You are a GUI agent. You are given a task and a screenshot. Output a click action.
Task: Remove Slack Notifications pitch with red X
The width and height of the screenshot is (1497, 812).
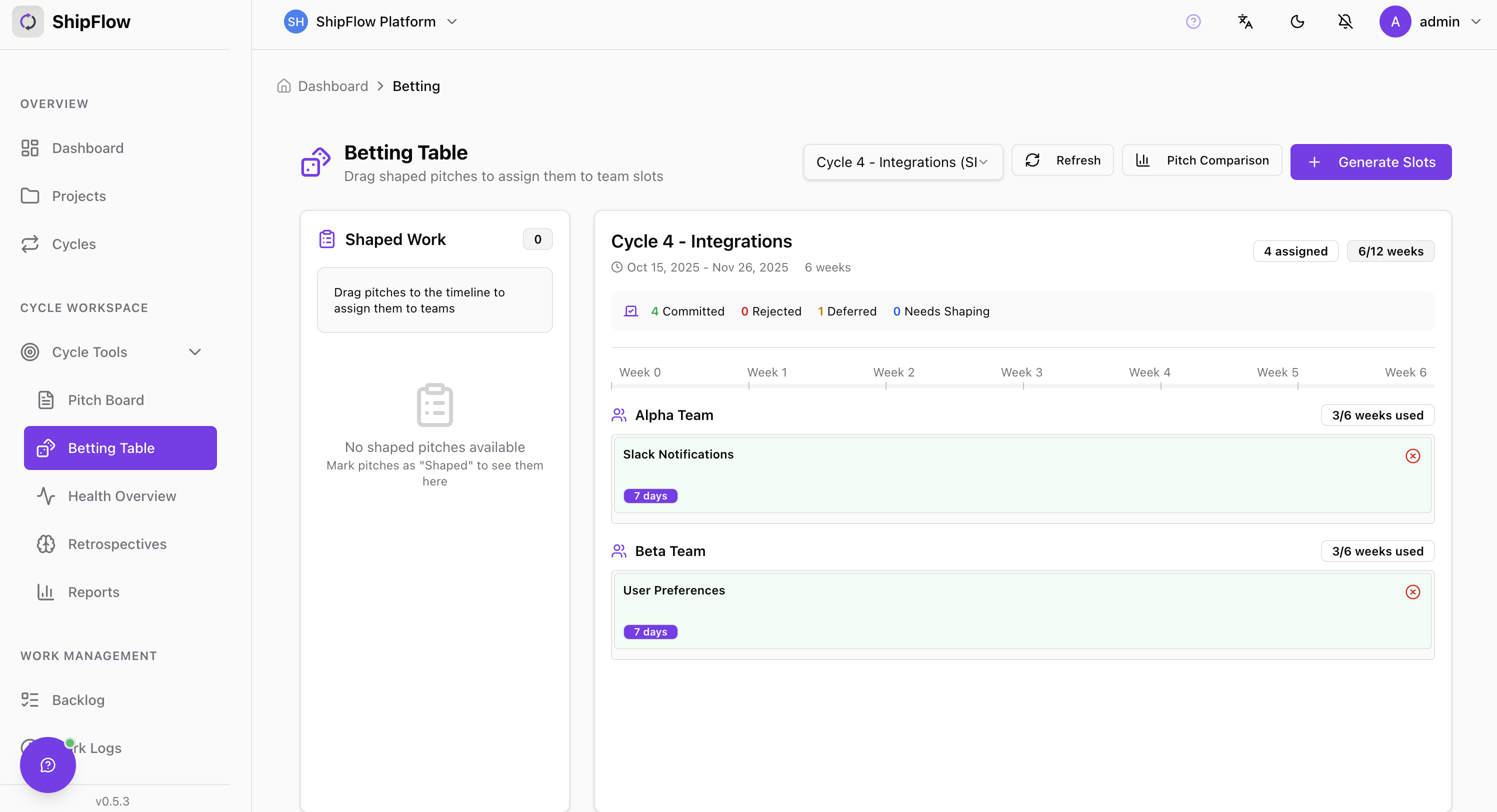pyautogui.click(x=1412, y=455)
